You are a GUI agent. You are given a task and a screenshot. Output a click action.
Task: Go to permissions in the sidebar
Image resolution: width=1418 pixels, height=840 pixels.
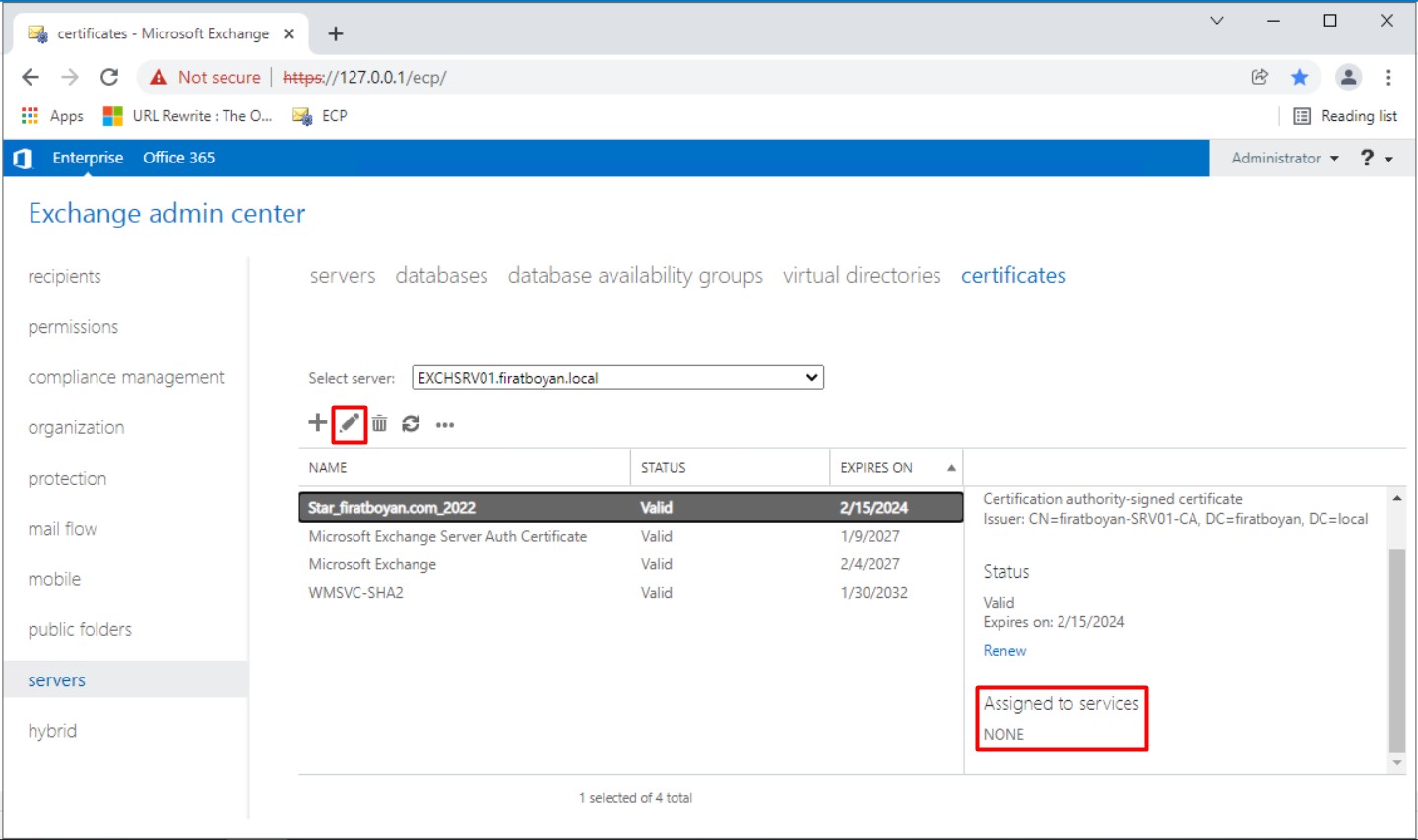[73, 327]
